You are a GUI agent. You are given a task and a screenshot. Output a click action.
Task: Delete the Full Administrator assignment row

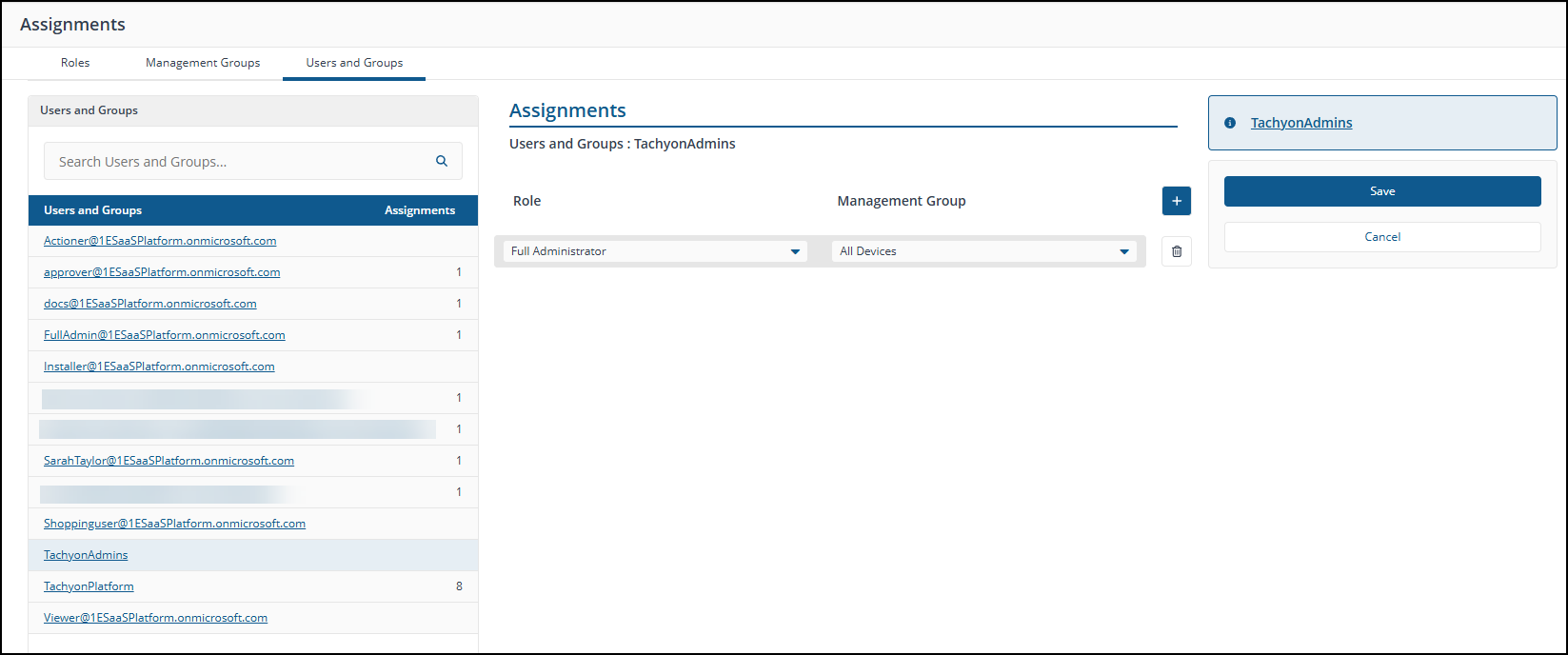tap(1176, 251)
